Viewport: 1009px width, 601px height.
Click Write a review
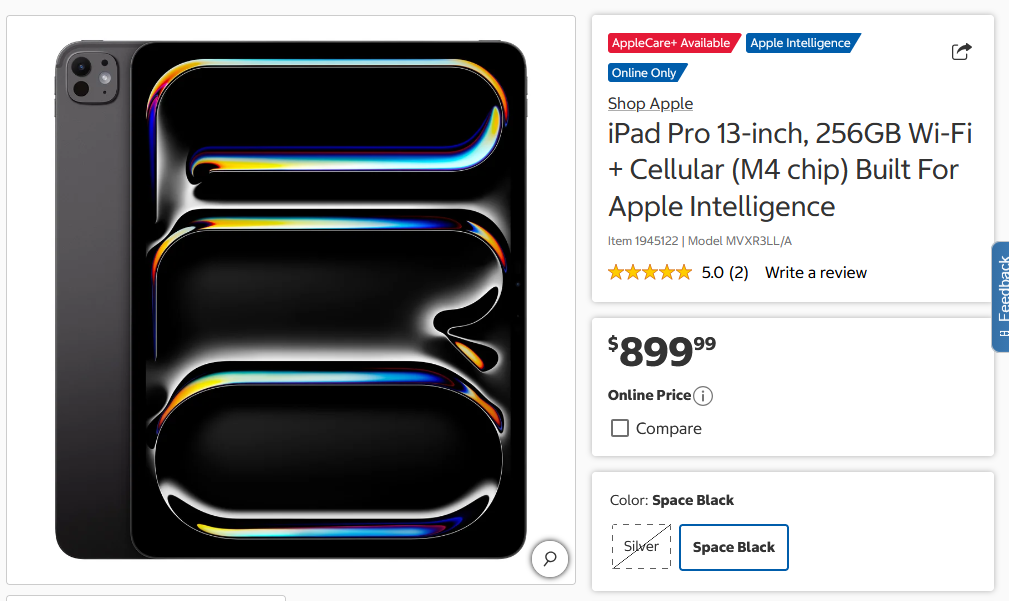(815, 272)
